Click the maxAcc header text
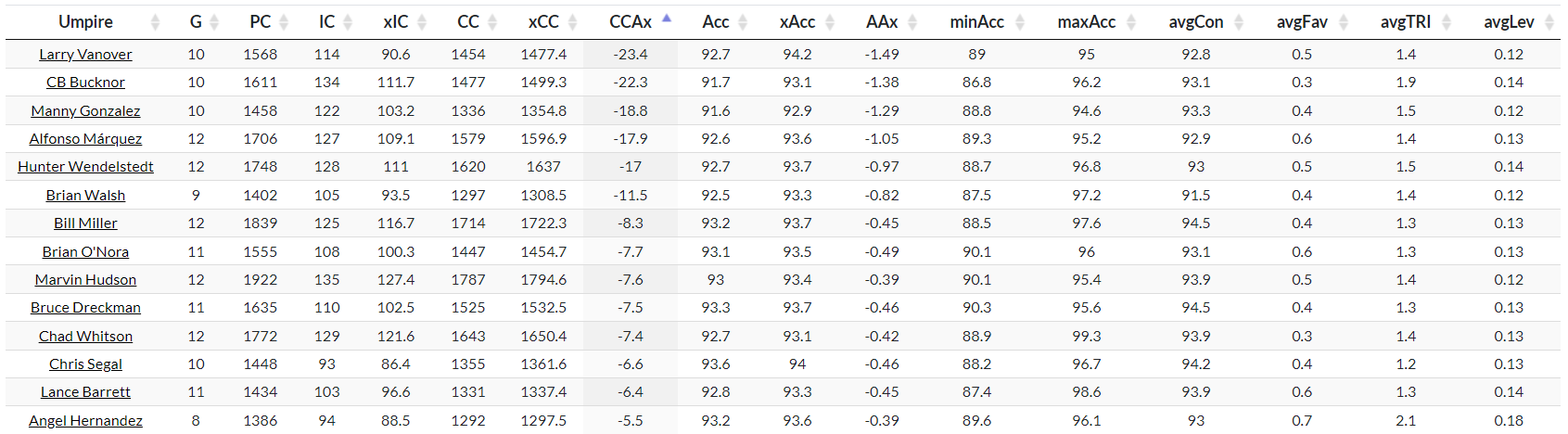The image size is (1568, 434). [1086, 22]
